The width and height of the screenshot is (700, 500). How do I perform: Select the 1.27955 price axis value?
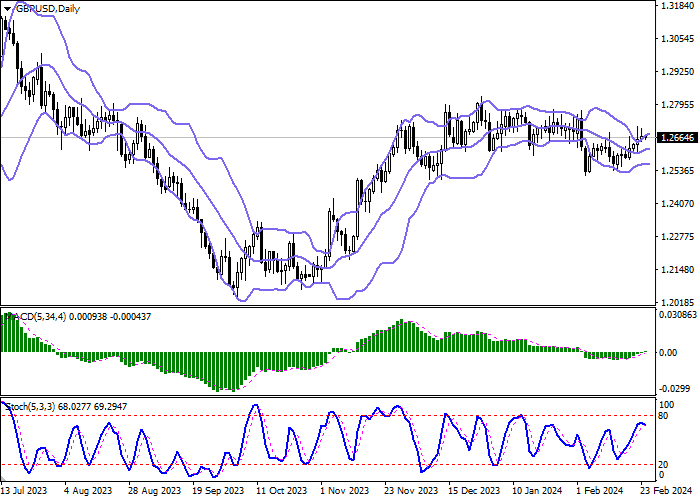tap(678, 105)
